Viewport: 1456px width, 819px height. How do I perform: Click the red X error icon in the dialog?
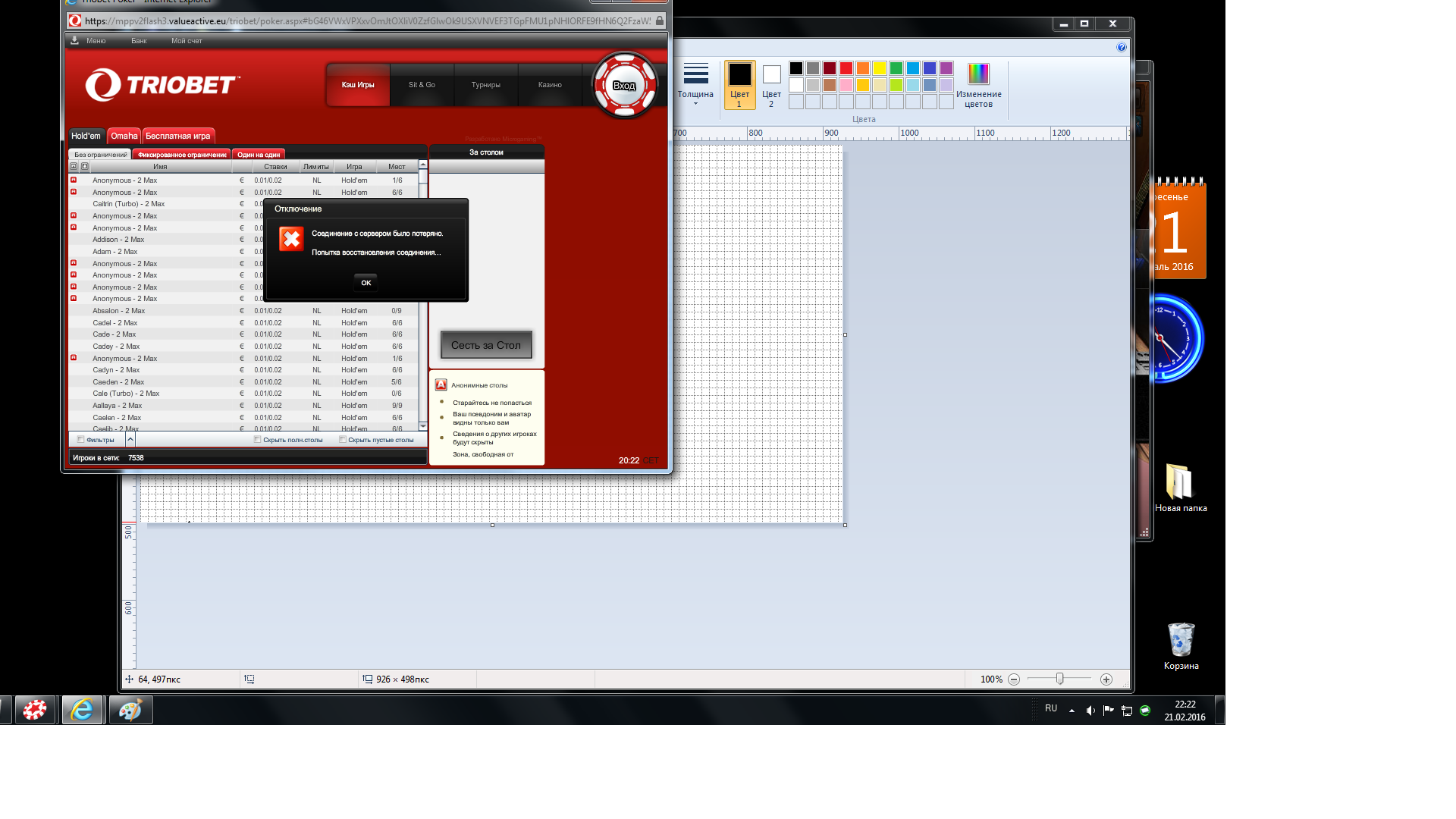[291, 239]
